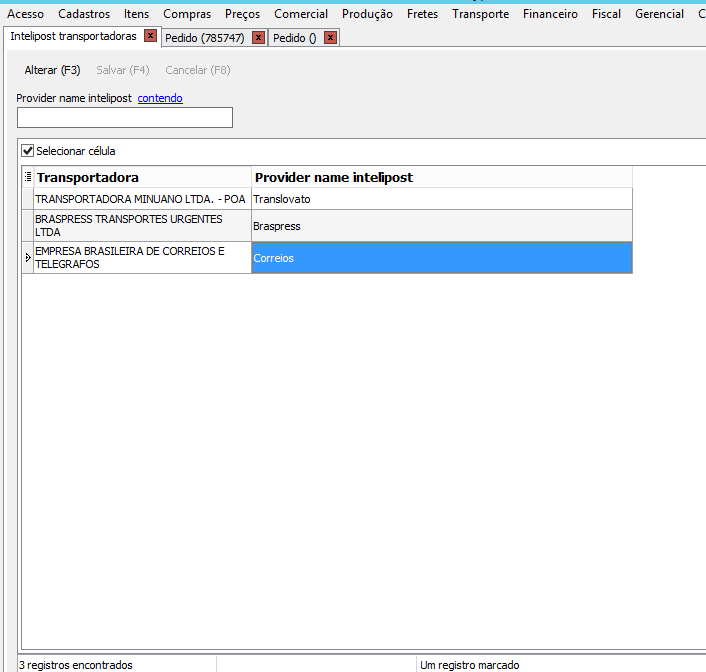
Task: Select the Braspress provider cell
Action: (442, 226)
